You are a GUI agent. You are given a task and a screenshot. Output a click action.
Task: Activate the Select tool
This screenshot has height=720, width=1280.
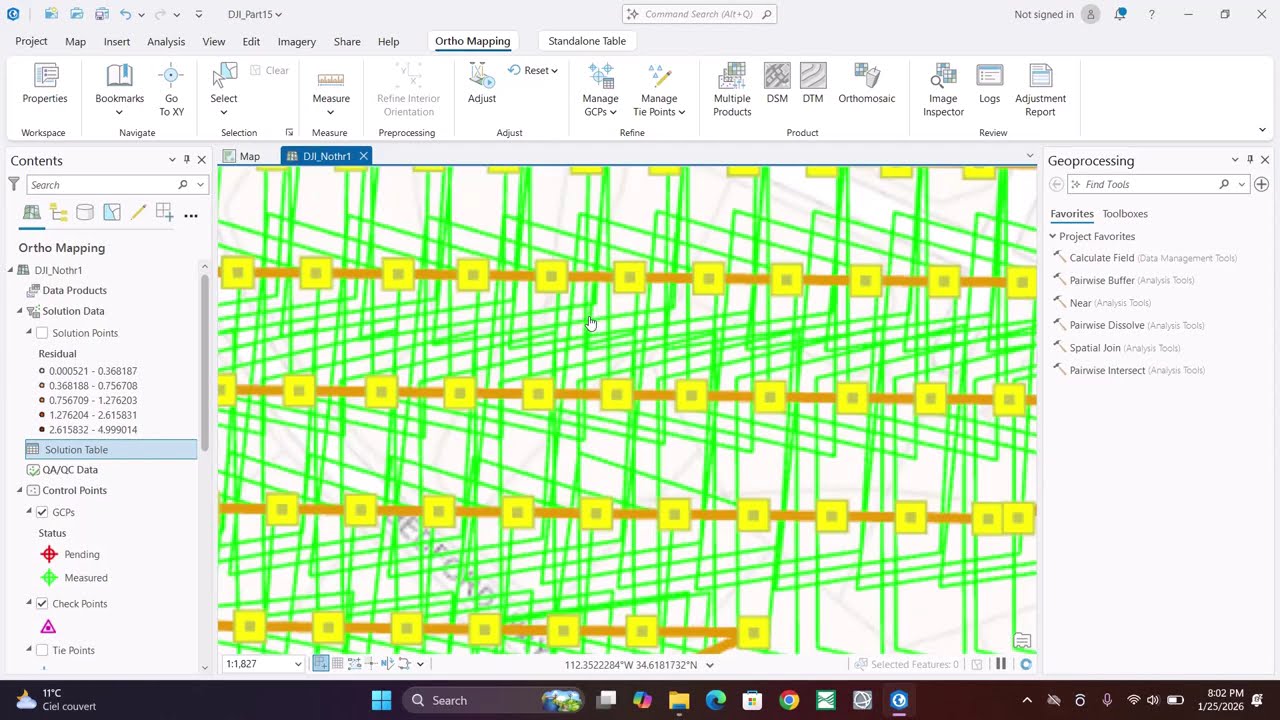(224, 90)
